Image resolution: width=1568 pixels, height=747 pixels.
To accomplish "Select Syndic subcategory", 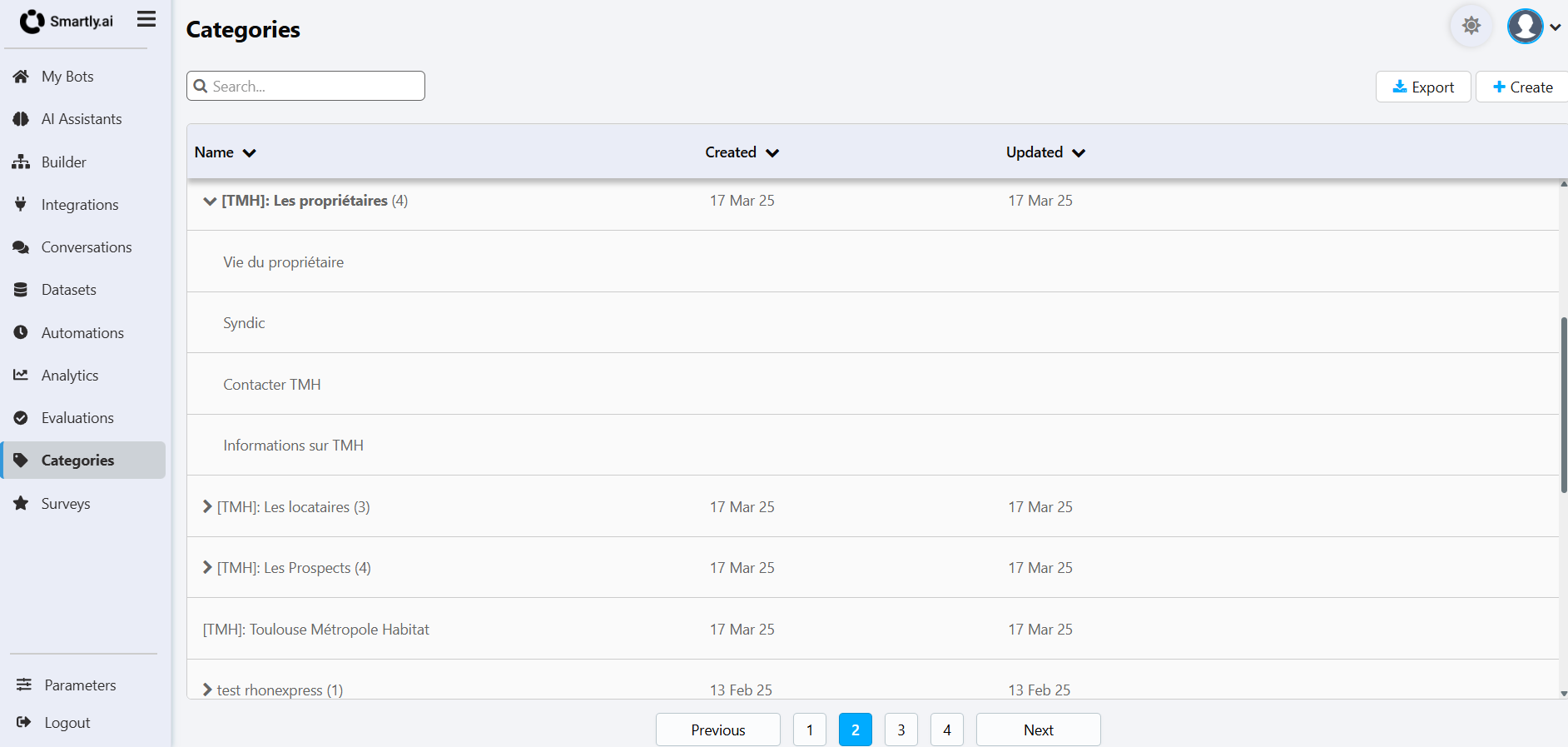I will click(244, 323).
